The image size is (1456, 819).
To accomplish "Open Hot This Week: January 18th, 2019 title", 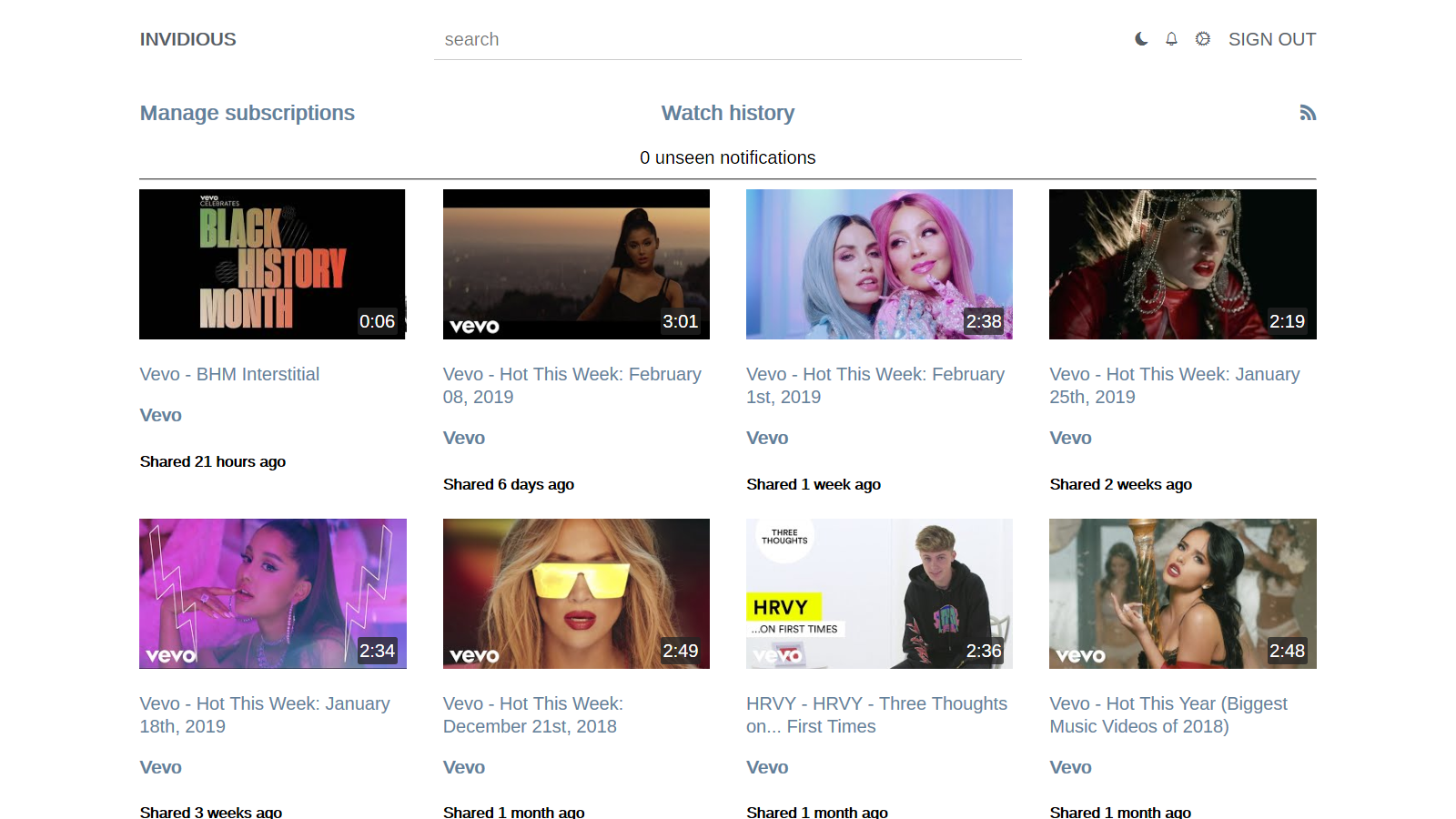I will [x=264, y=714].
